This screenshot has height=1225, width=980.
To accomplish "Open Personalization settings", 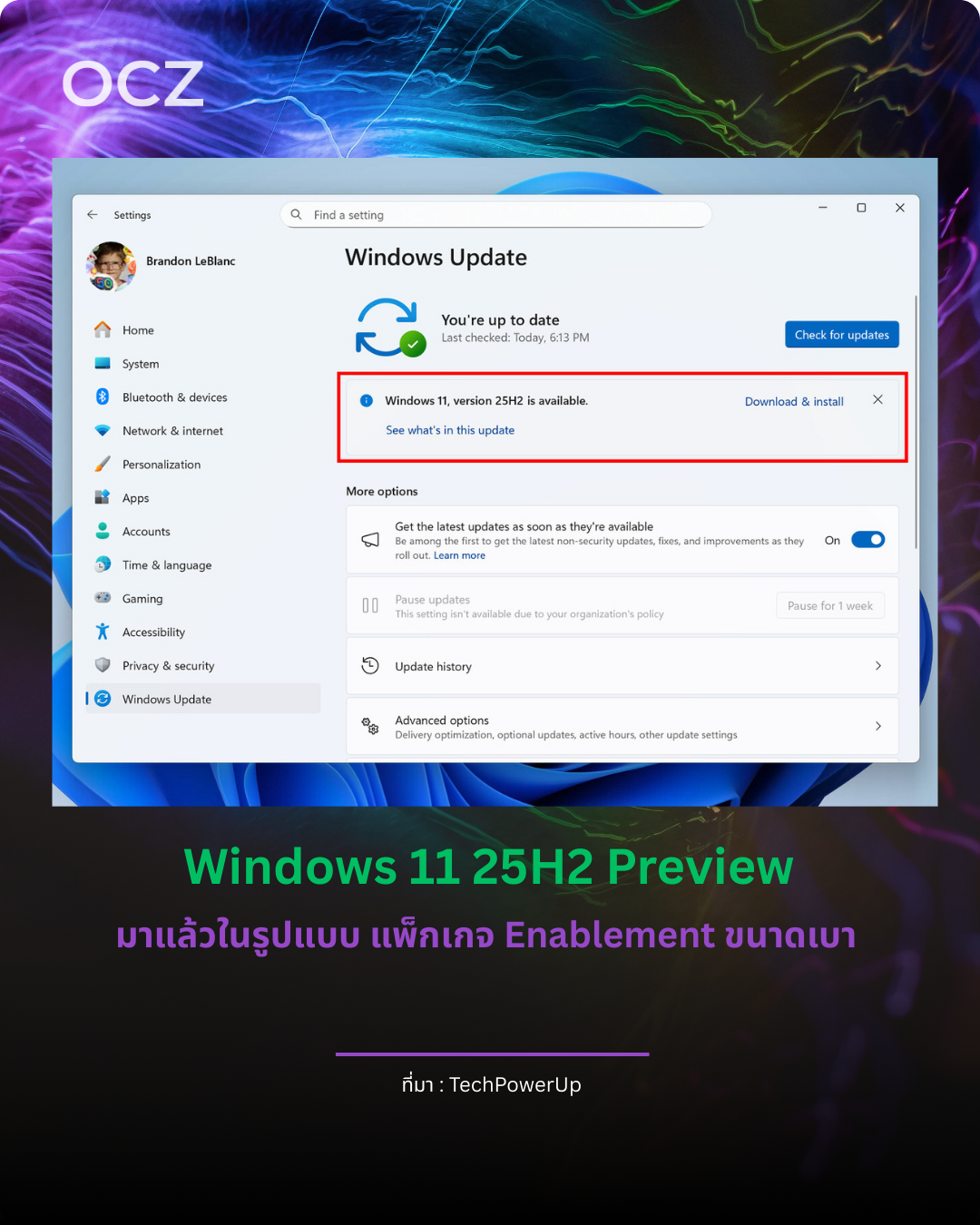I will point(203,465).
